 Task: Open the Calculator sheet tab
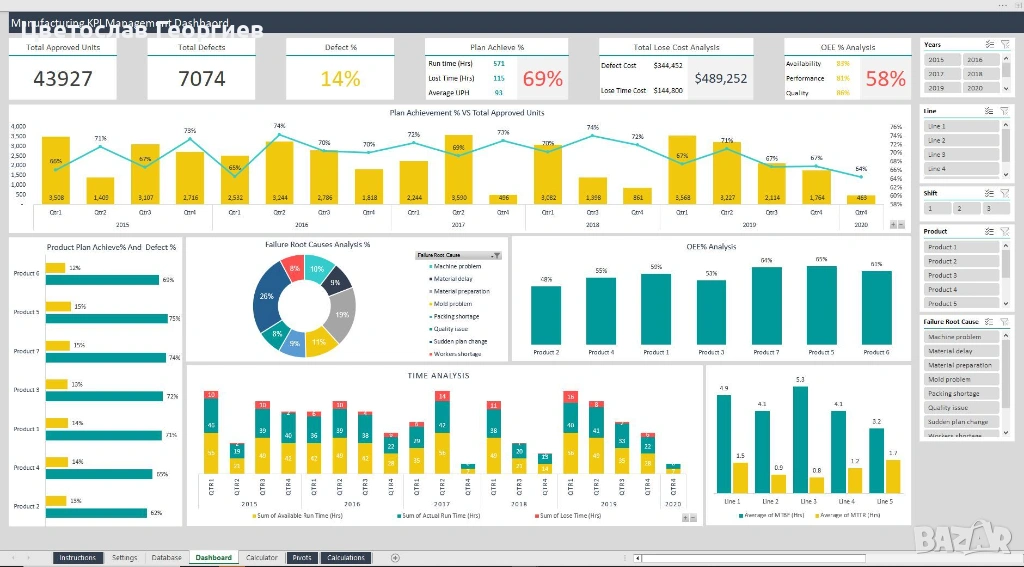click(x=262, y=558)
